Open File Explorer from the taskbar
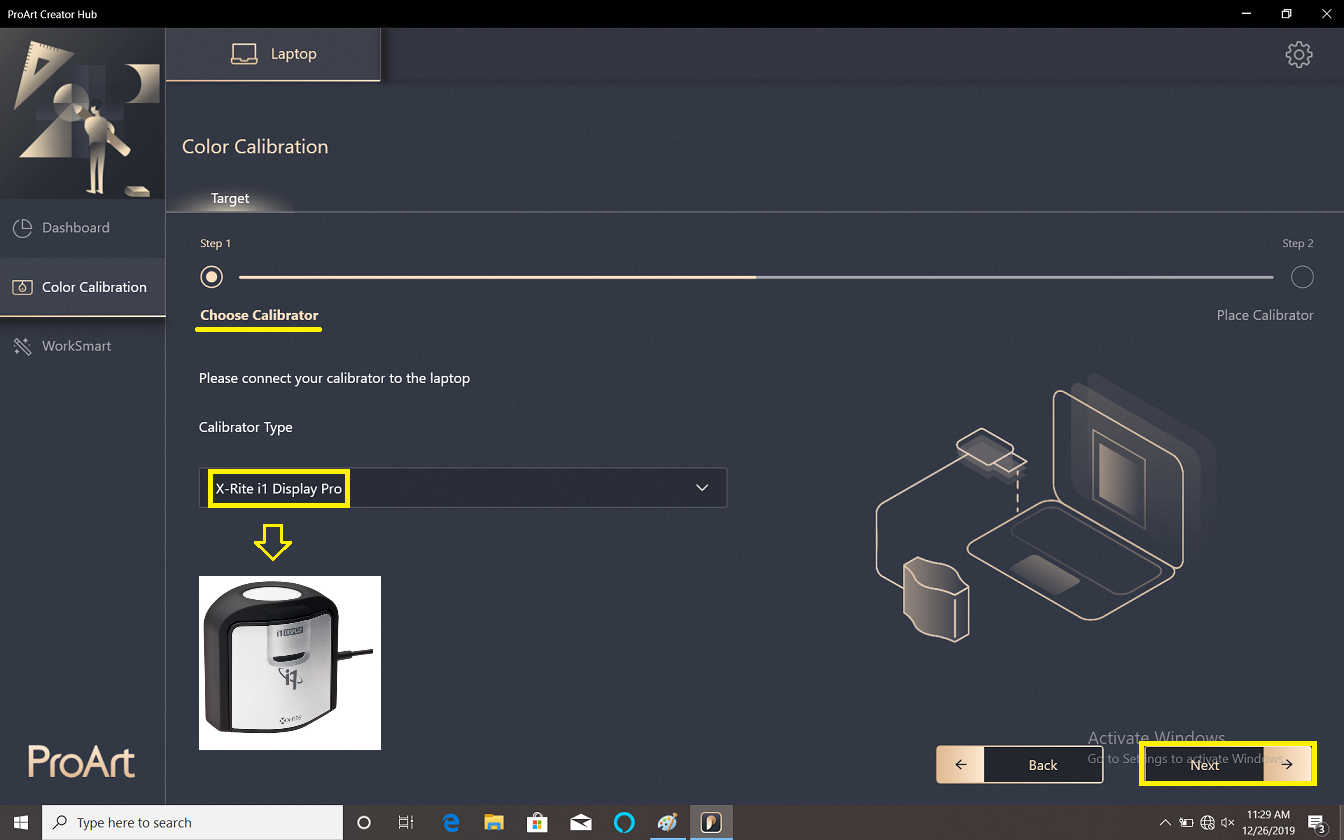This screenshot has height=840, width=1344. [494, 823]
